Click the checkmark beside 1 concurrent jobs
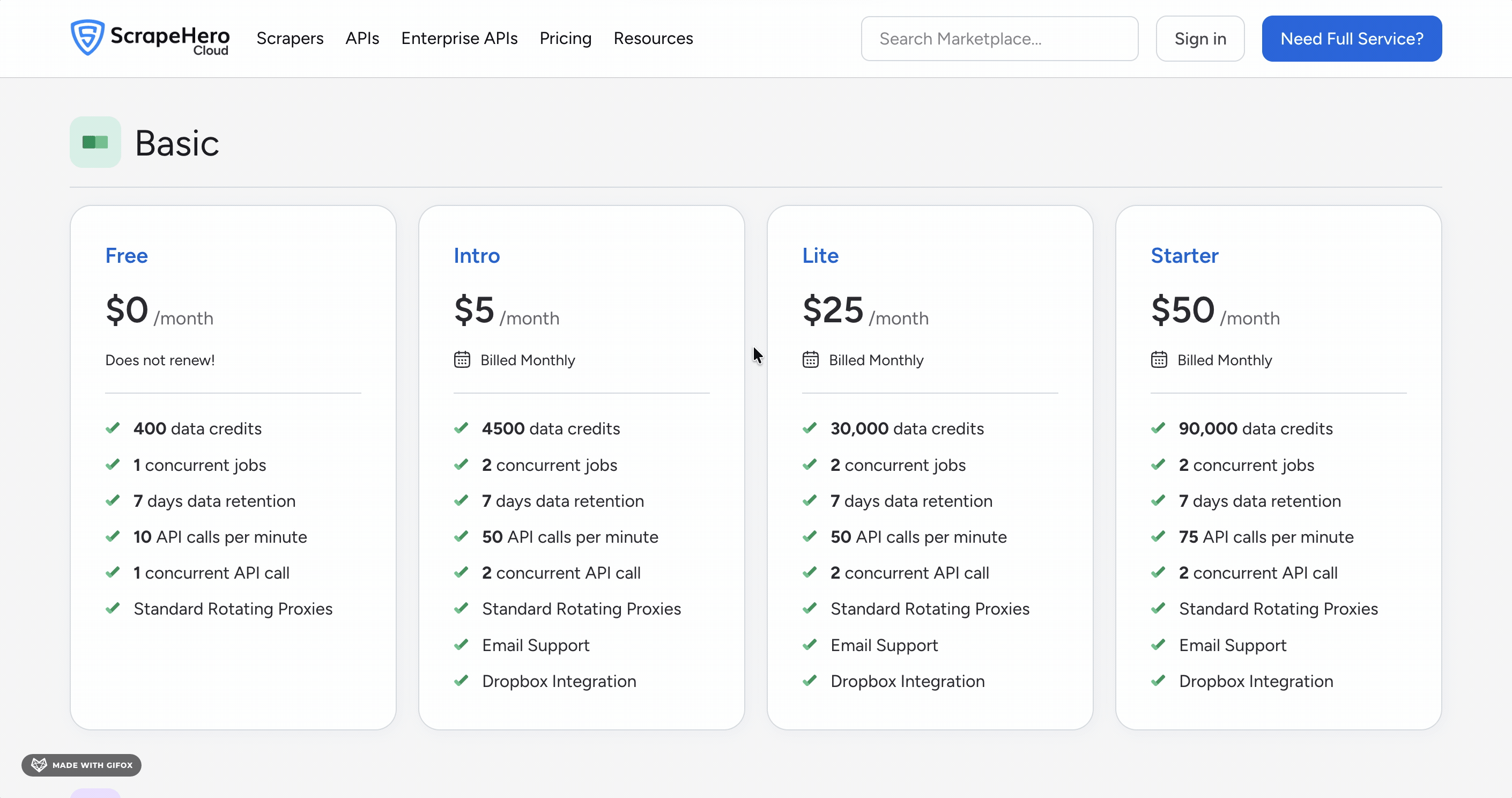The image size is (1512, 798). 113,464
